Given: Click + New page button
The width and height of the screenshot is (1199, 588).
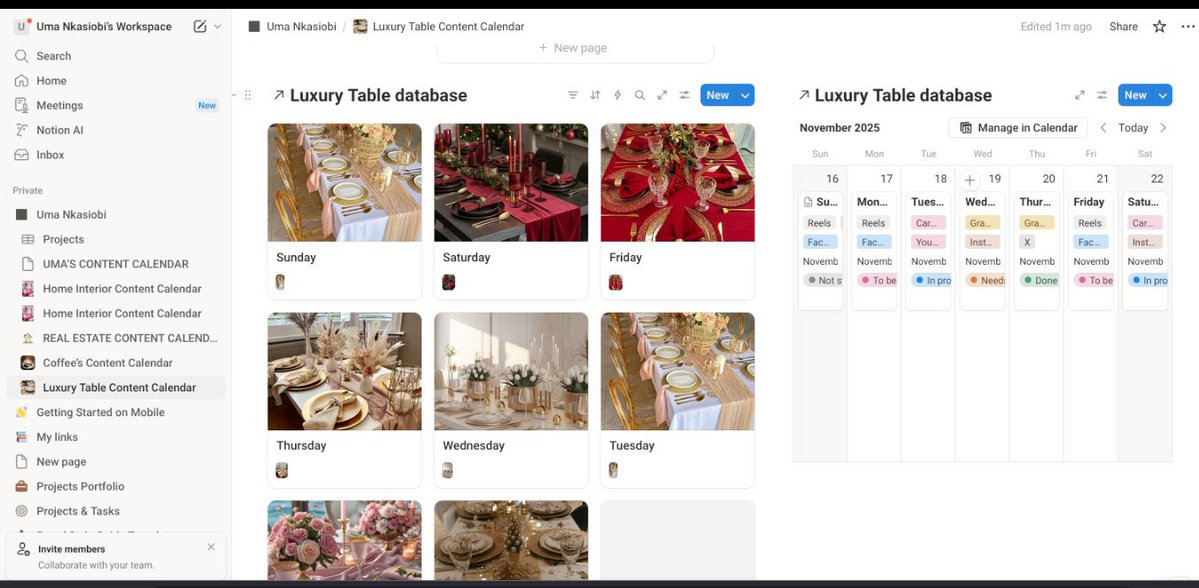Looking at the screenshot, I should tap(574, 47).
